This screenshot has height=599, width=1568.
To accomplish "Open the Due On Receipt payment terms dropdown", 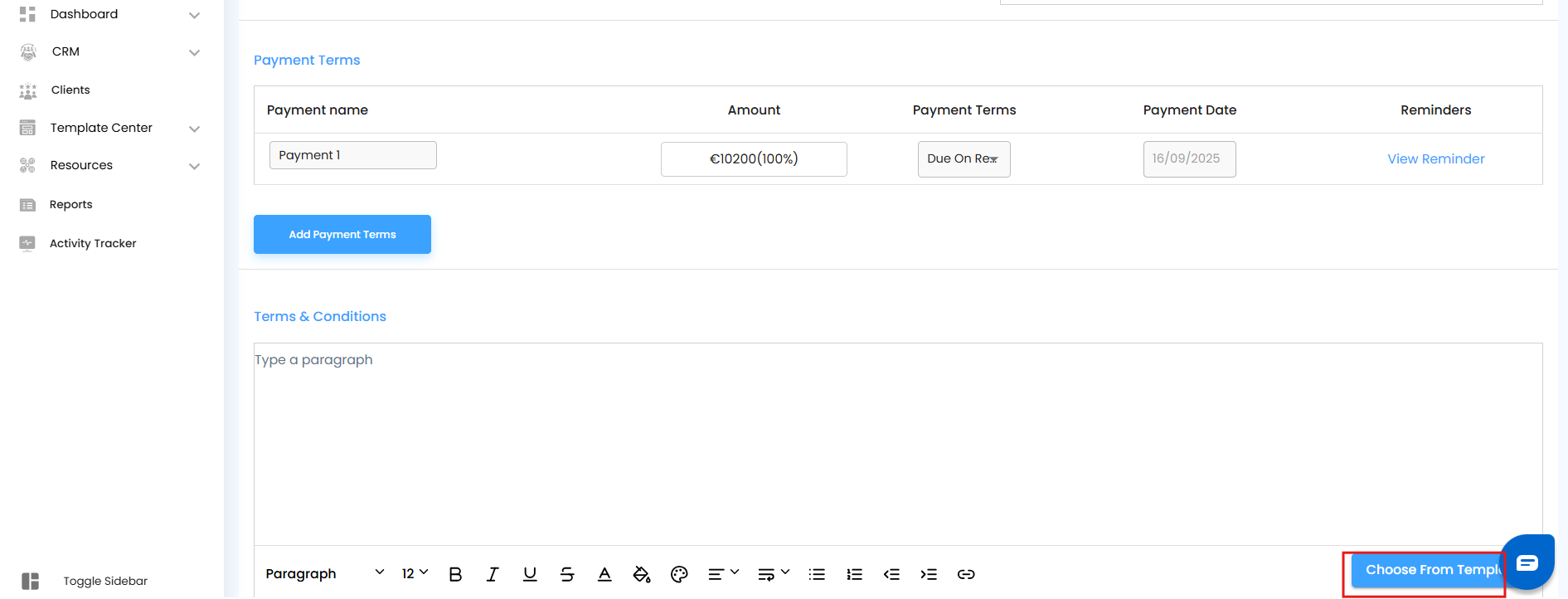I will point(964,159).
